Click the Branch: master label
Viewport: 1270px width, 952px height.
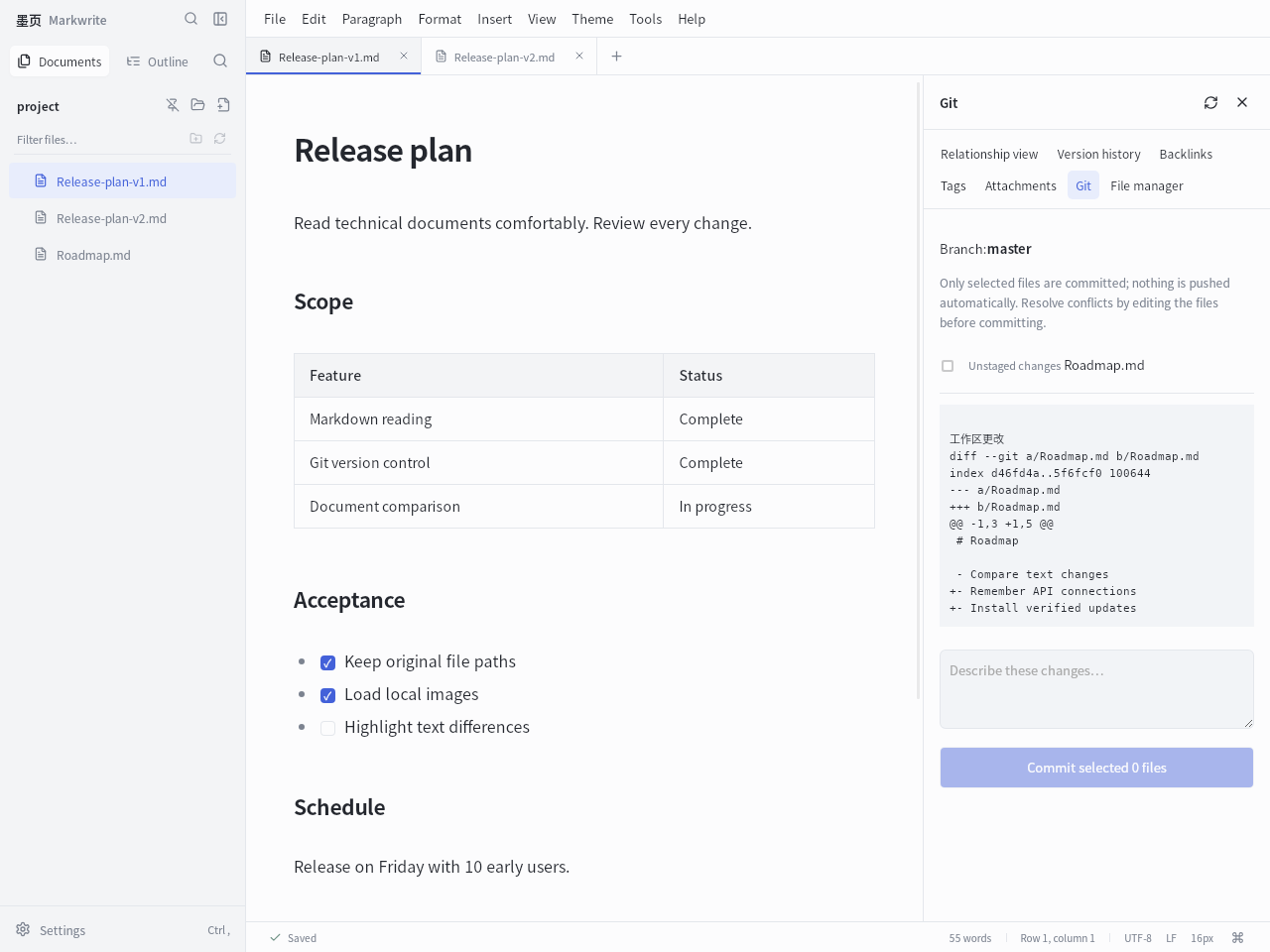985,249
